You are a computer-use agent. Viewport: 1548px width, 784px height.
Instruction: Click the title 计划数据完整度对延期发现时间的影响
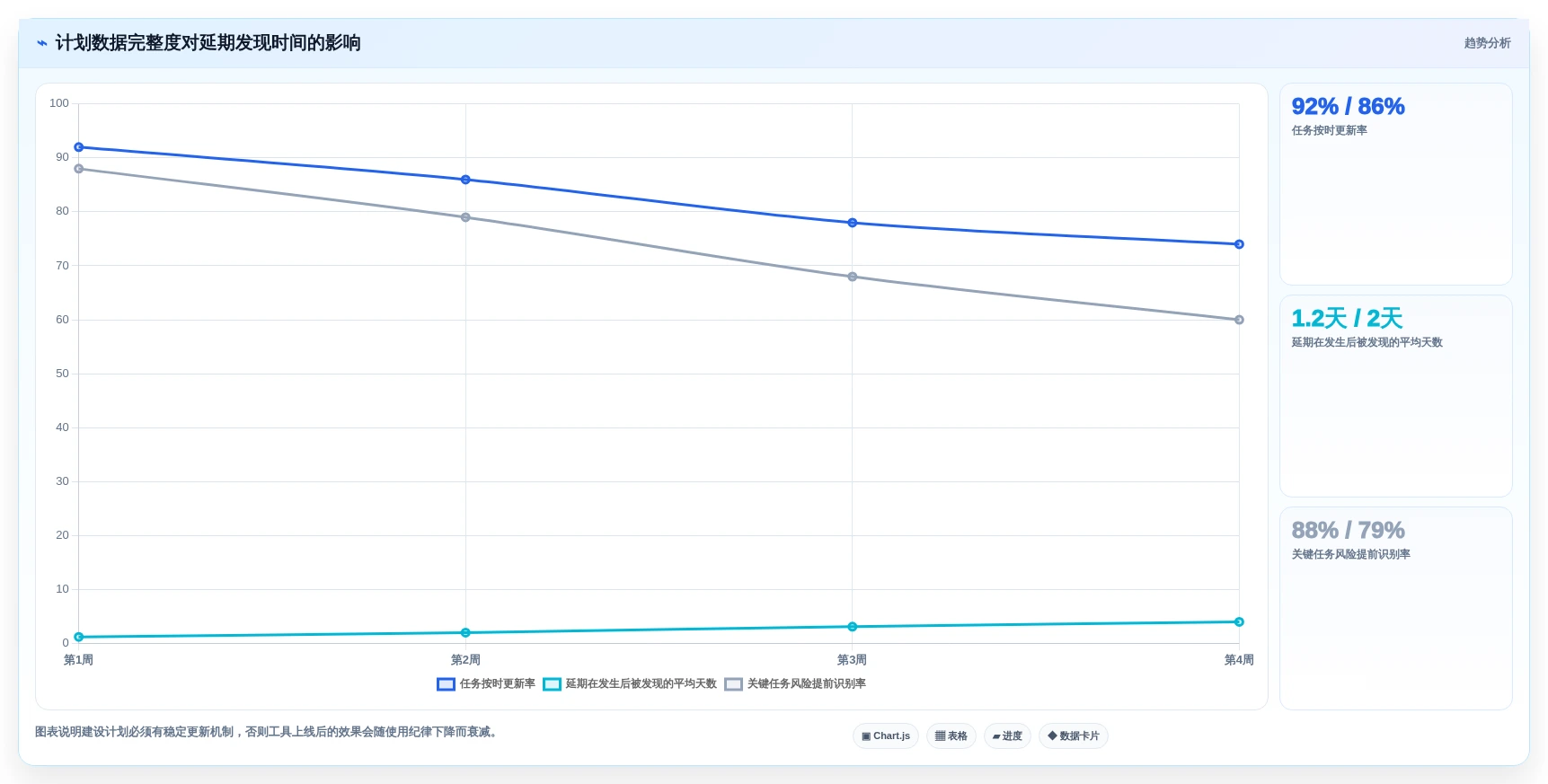(x=208, y=43)
